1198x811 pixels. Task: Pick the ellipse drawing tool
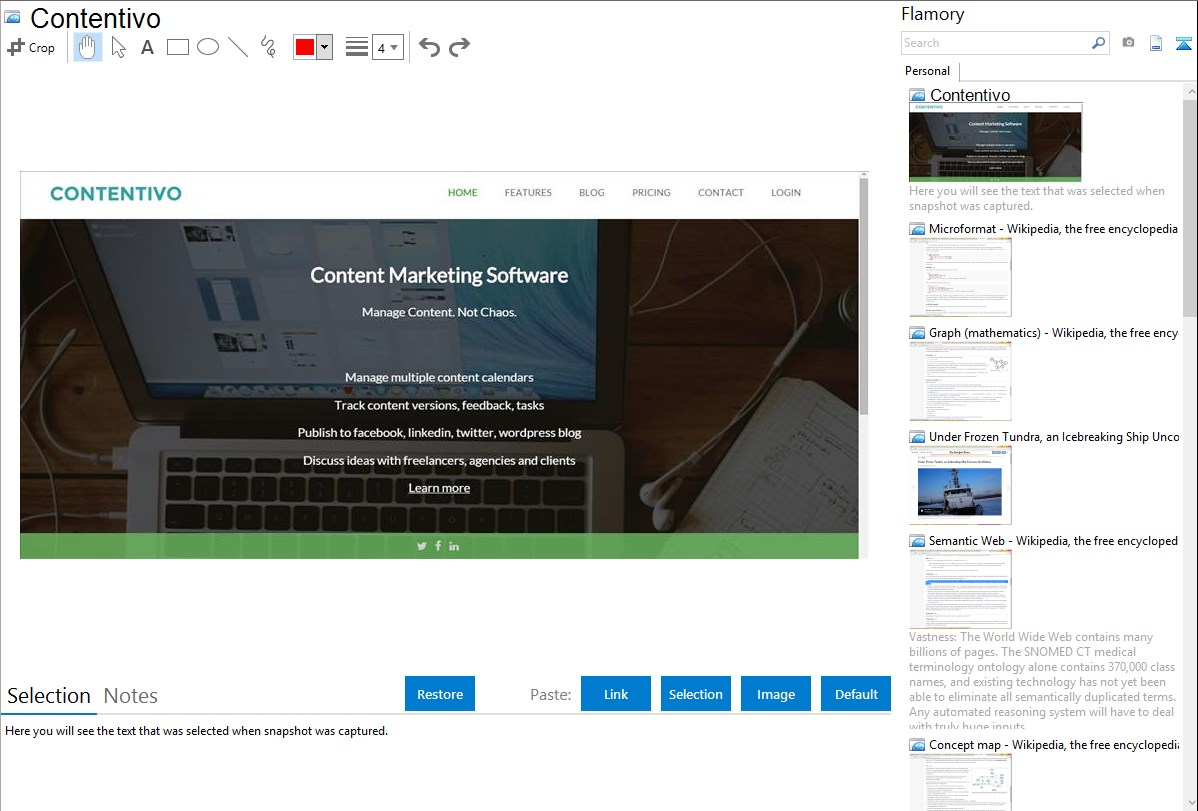click(x=208, y=47)
